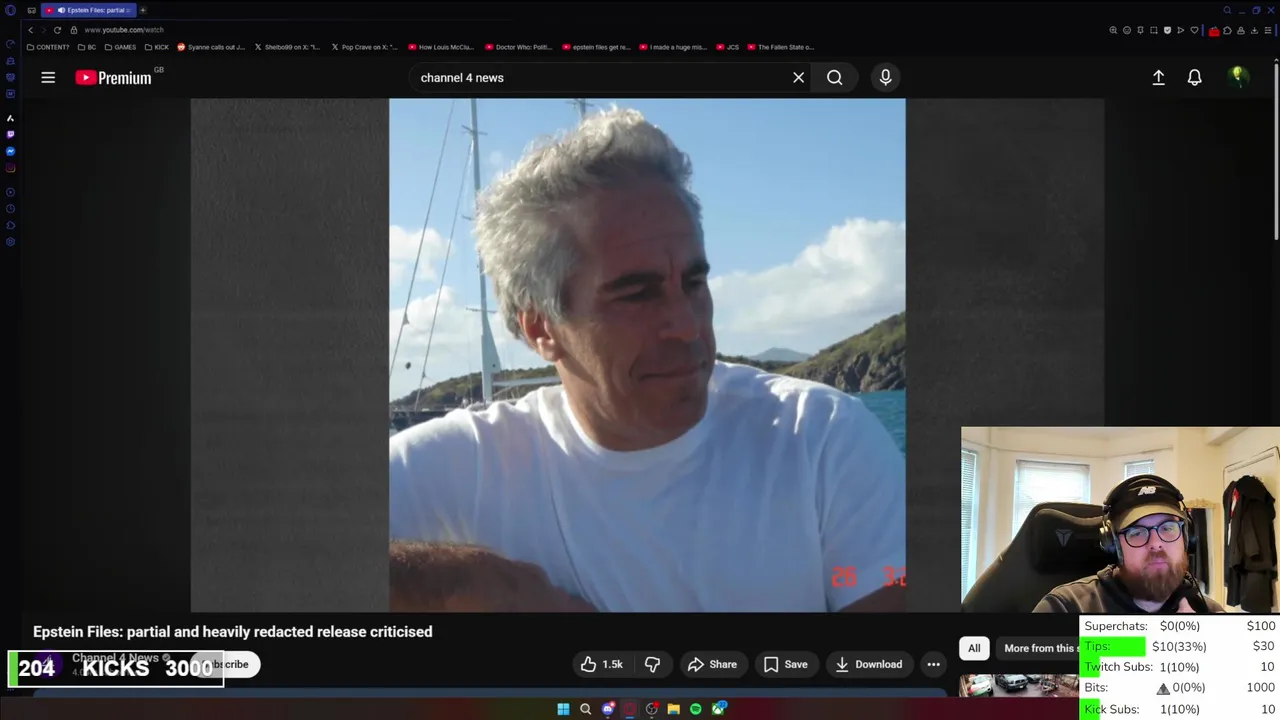Open Spotify from the taskbar
Image resolution: width=1280 pixels, height=720 pixels.
pyautogui.click(x=695, y=709)
